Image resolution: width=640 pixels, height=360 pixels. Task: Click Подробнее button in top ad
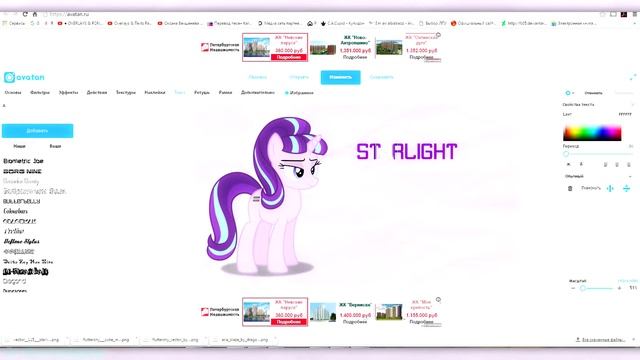tap(289, 58)
